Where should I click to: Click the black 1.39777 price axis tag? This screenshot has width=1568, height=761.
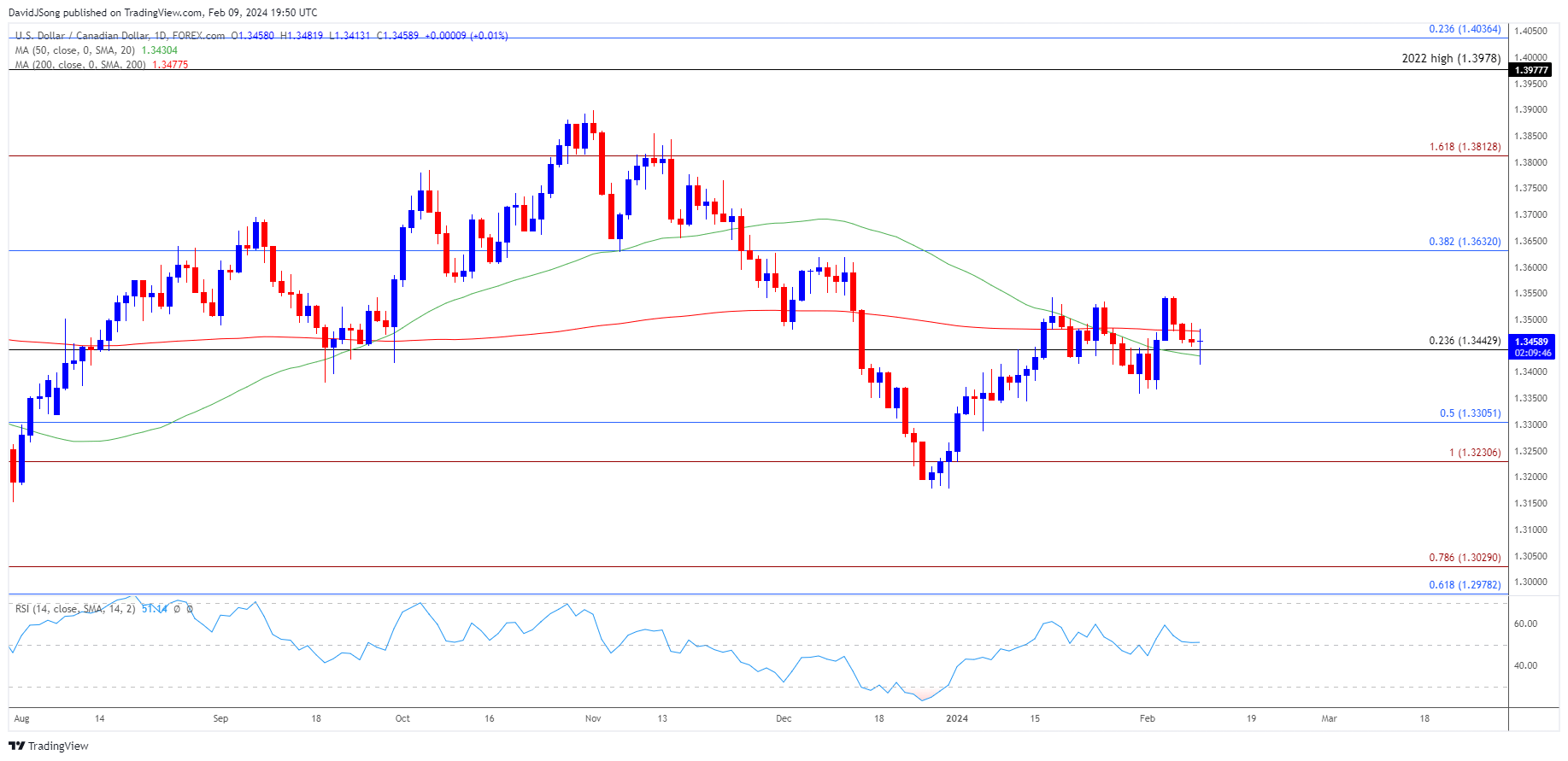tap(1530, 70)
